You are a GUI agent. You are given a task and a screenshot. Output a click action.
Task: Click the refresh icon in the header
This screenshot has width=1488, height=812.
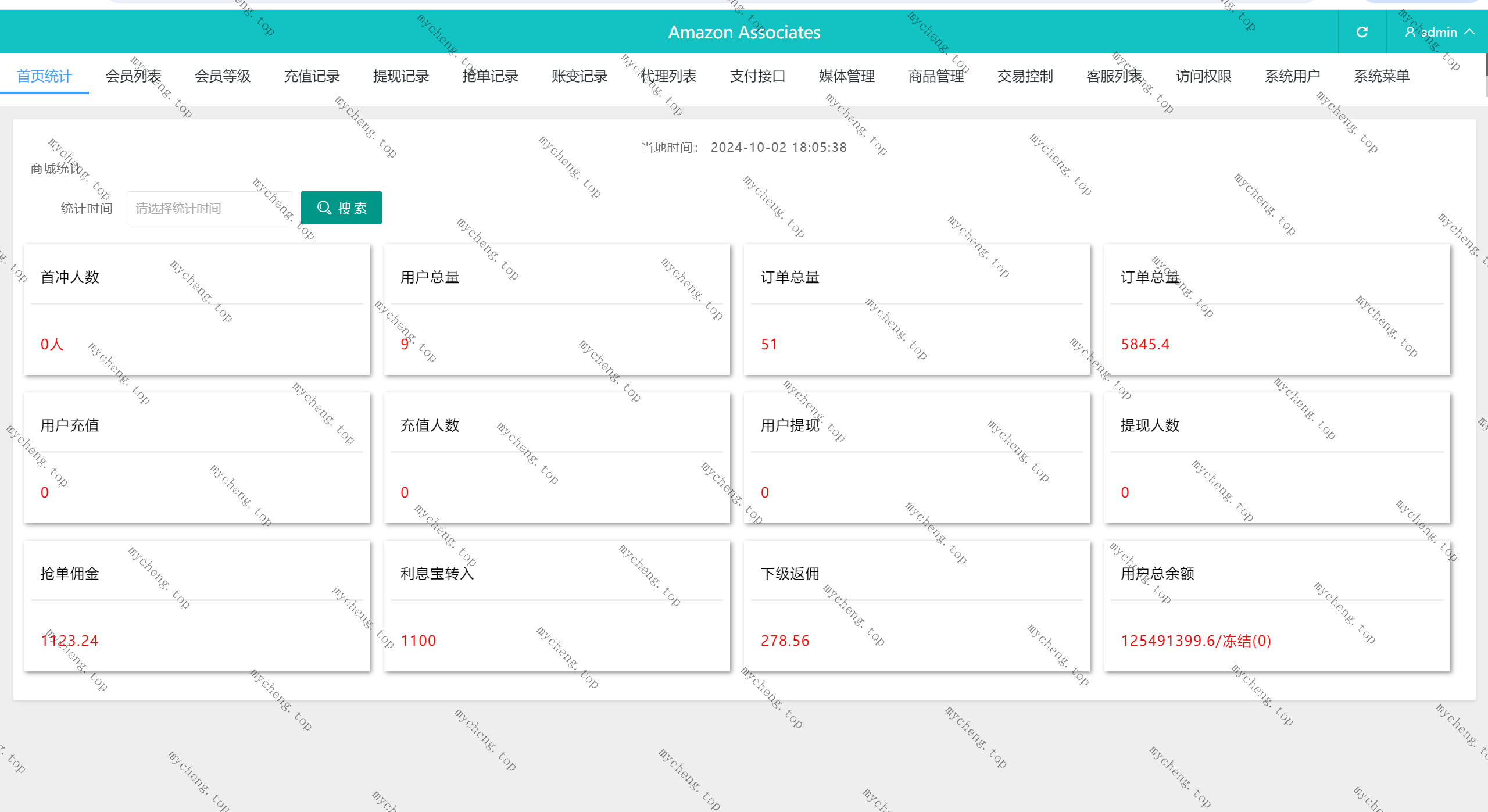point(1362,32)
